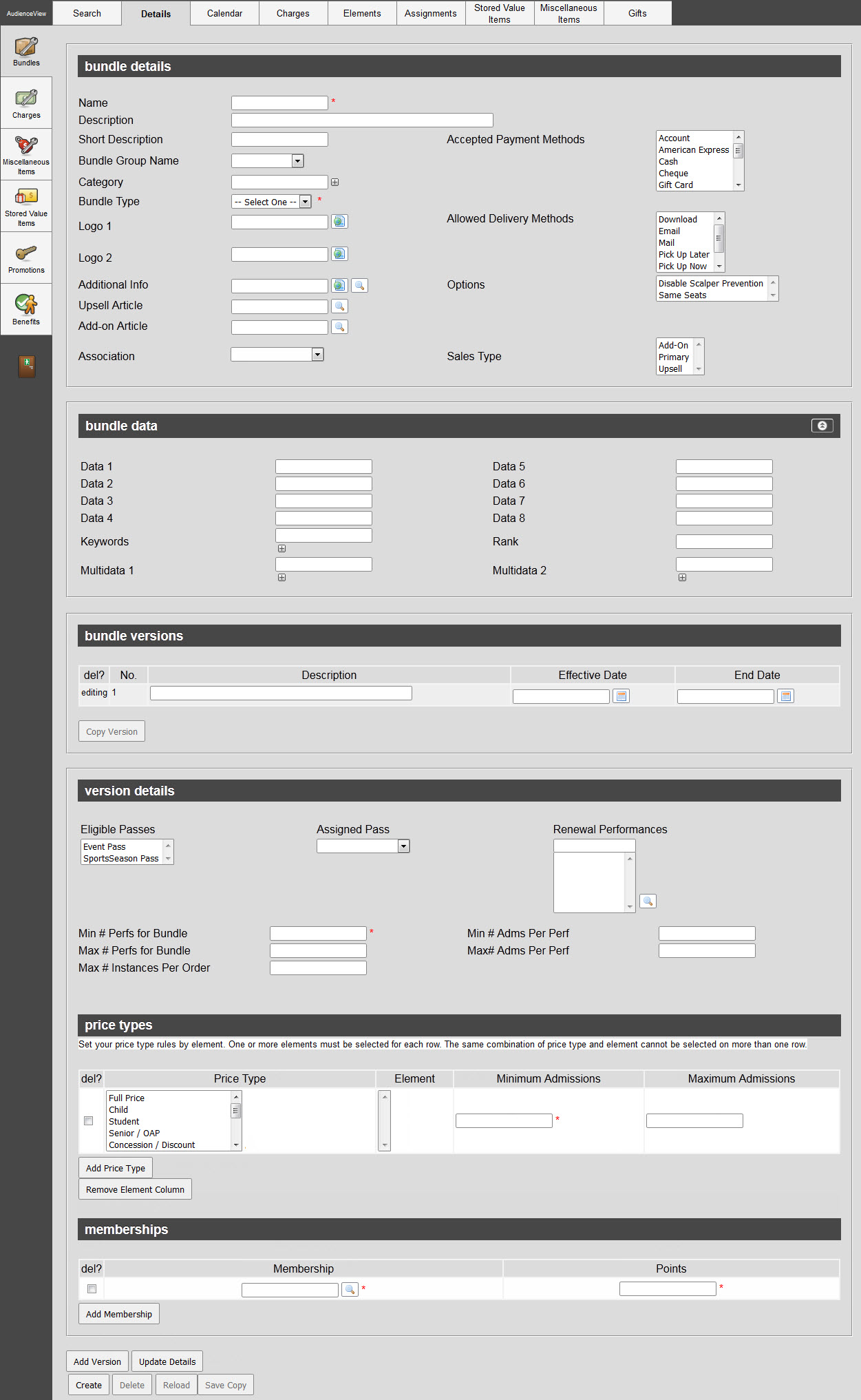This screenshot has height=1400, width=861.
Task: Open the Promotions sidebar icon
Action: 26,258
